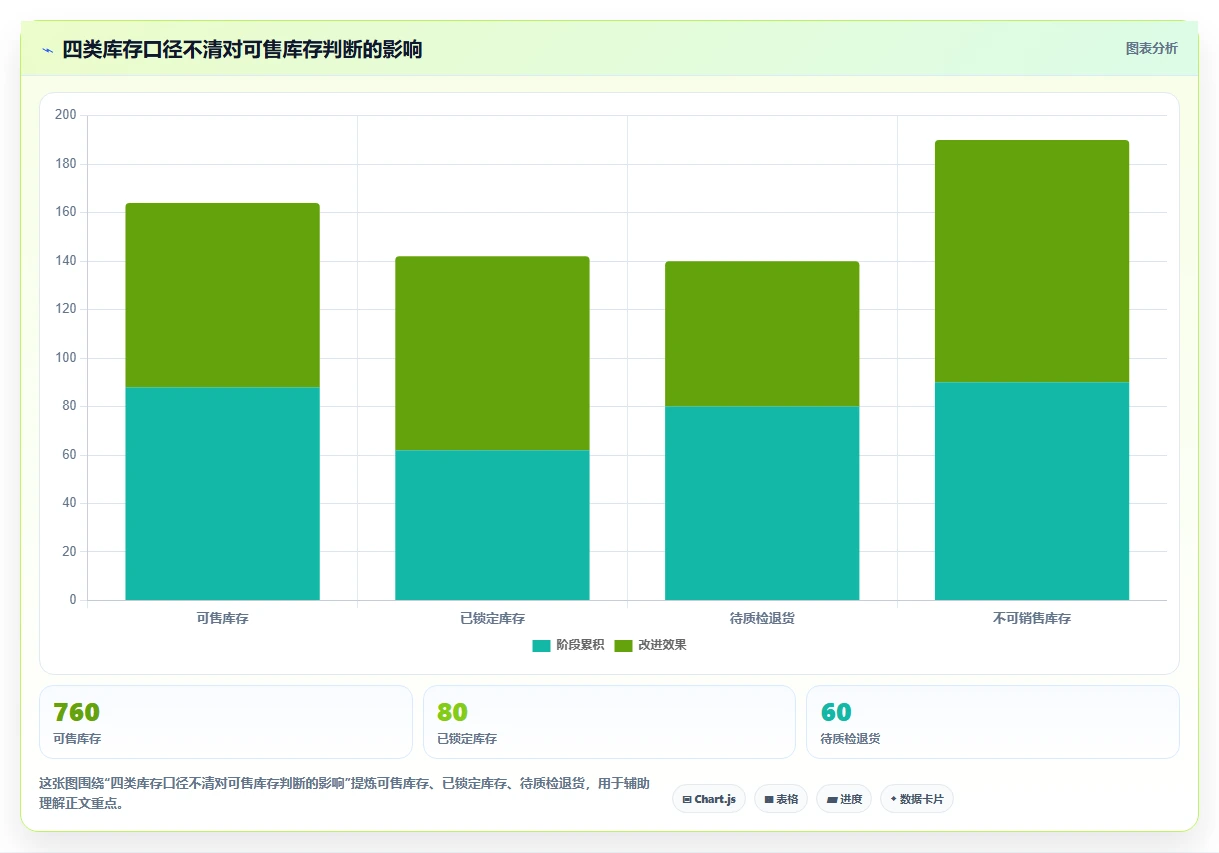This screenshot has height=853, width=1219.
Task: Toggle the 阶段累积 legend entry
Action: [568, 645]
